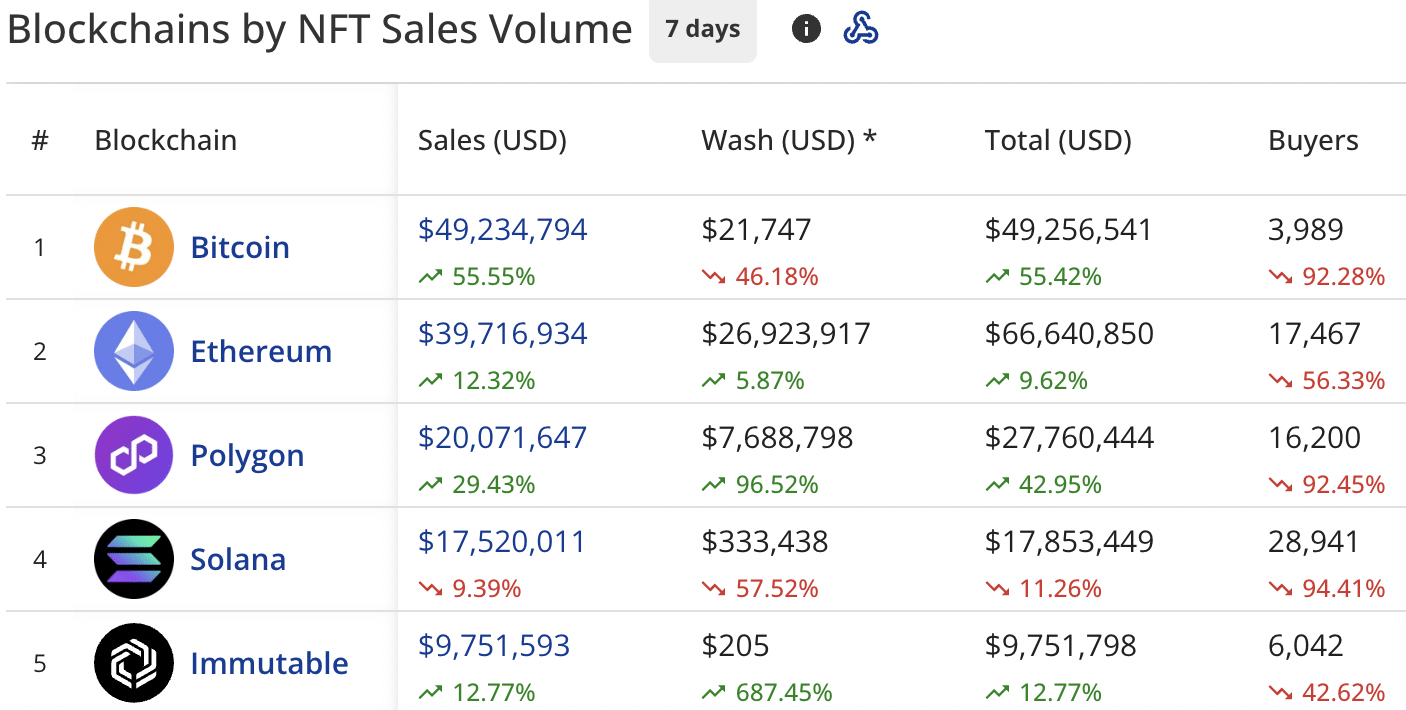This screenshot has width=1406, height=710.
Task: Click the # rank column header
Action: 40,141
